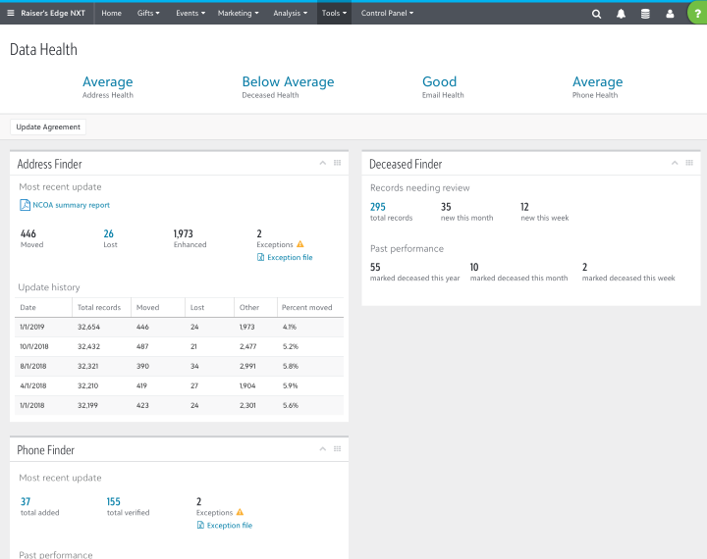Open the notifications bell
This screenshot has width=707, height=559.
(x=621, y=14)
